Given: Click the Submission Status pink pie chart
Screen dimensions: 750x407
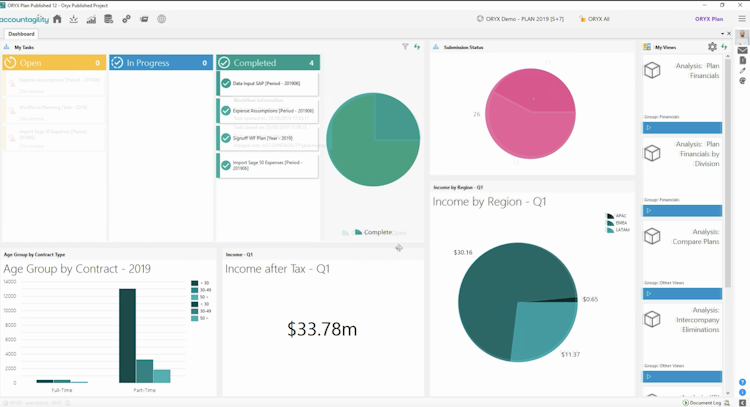Looking at the screenshot, I should tap(530, 113).
